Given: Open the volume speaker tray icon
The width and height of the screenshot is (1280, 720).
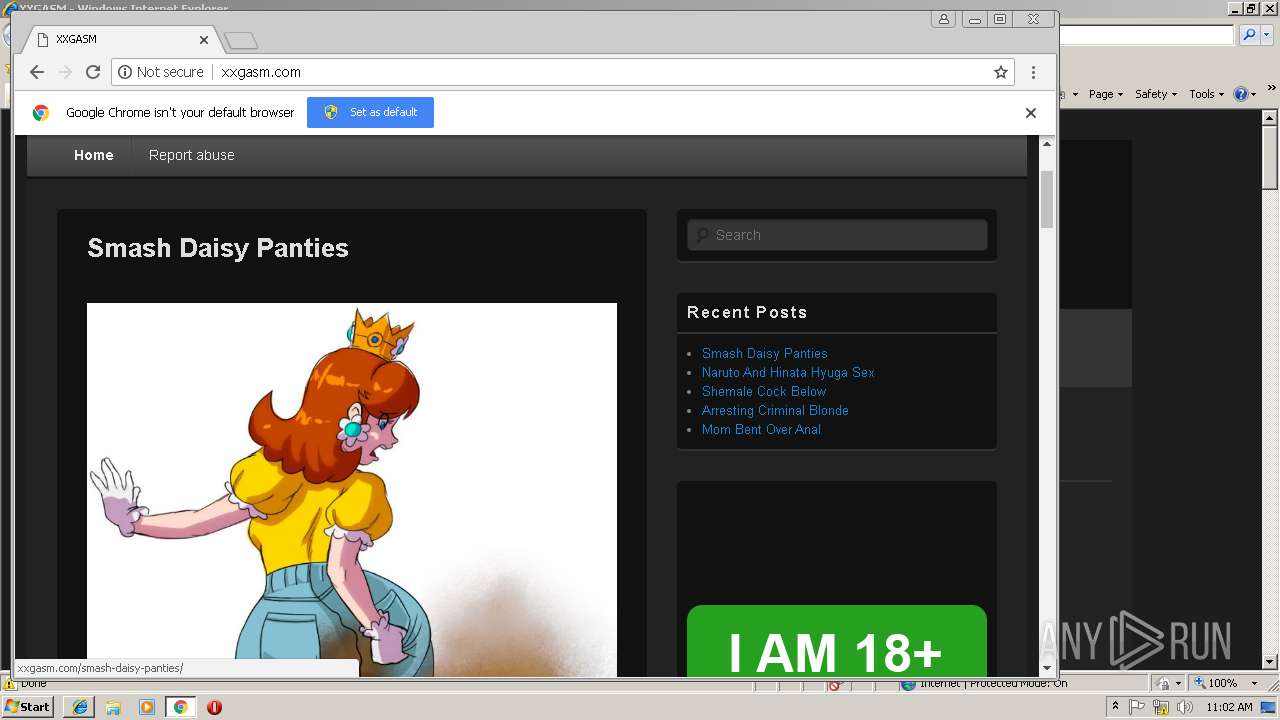Looking at the screenshot, I should point(1185,707).
